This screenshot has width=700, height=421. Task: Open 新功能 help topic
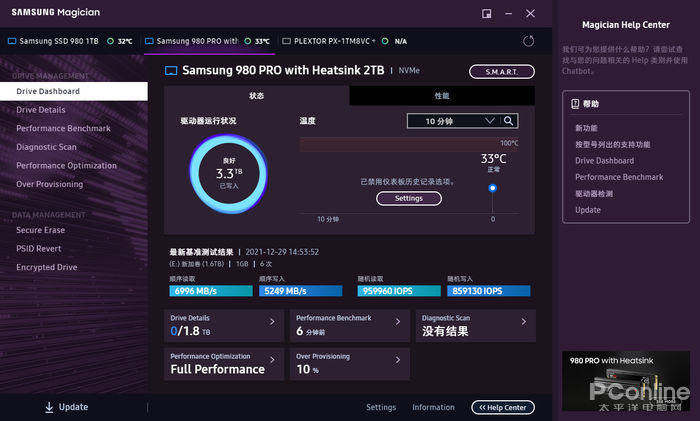pos(586,128)
